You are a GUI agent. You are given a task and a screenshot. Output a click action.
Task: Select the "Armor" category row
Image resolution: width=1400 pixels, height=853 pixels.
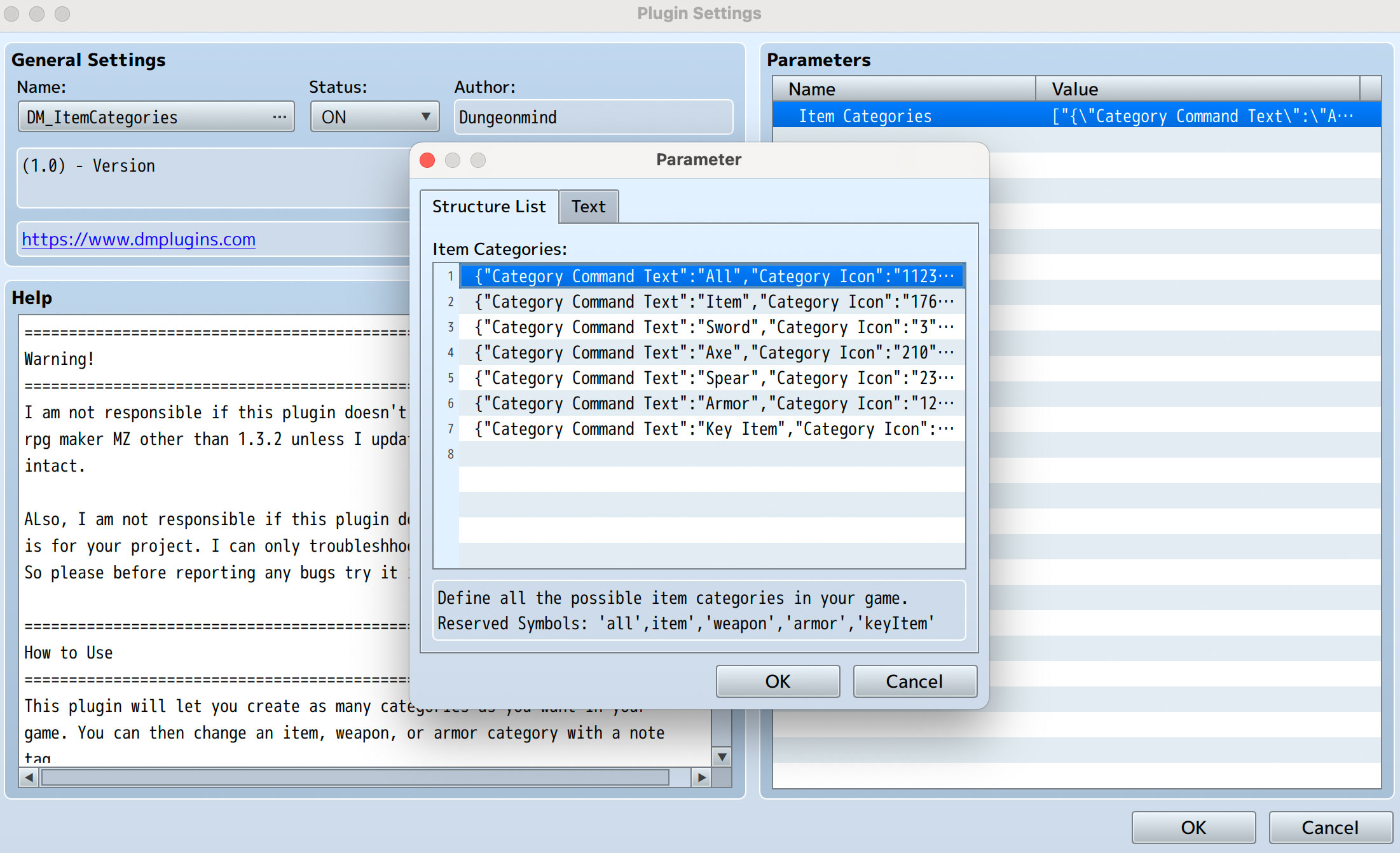click(712, 403)
